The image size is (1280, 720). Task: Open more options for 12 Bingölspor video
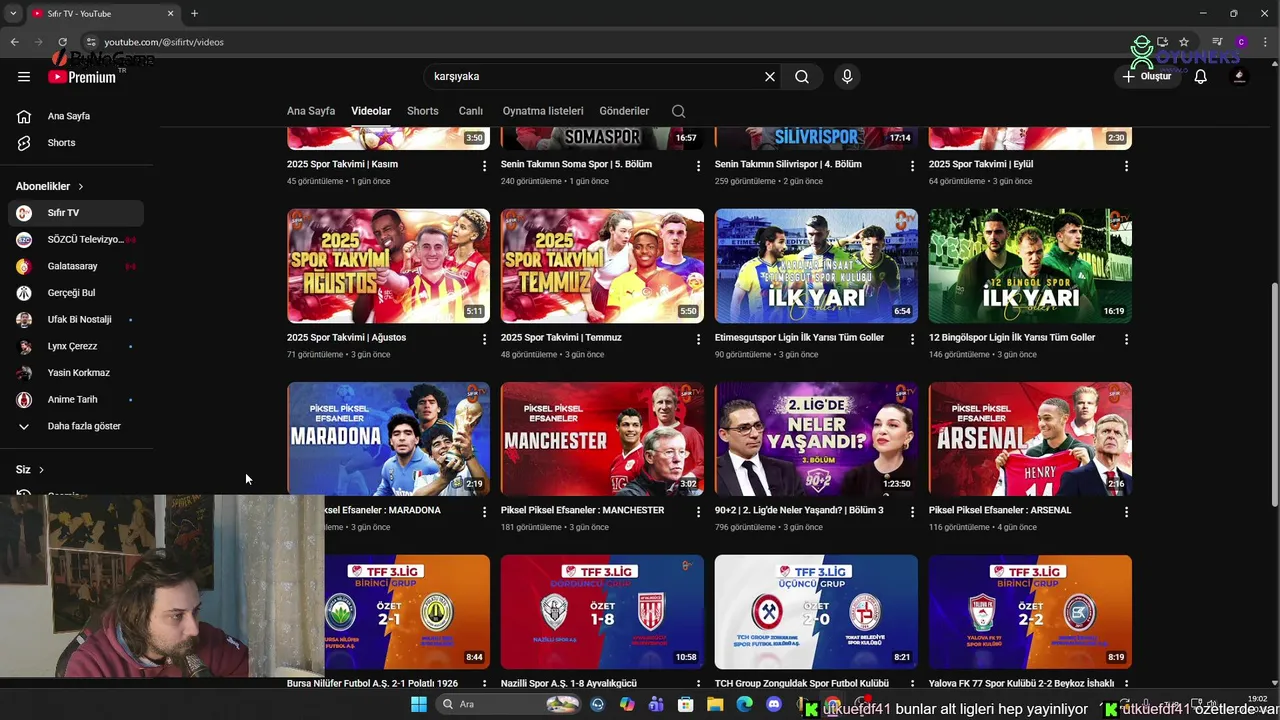coord(1126,339)
